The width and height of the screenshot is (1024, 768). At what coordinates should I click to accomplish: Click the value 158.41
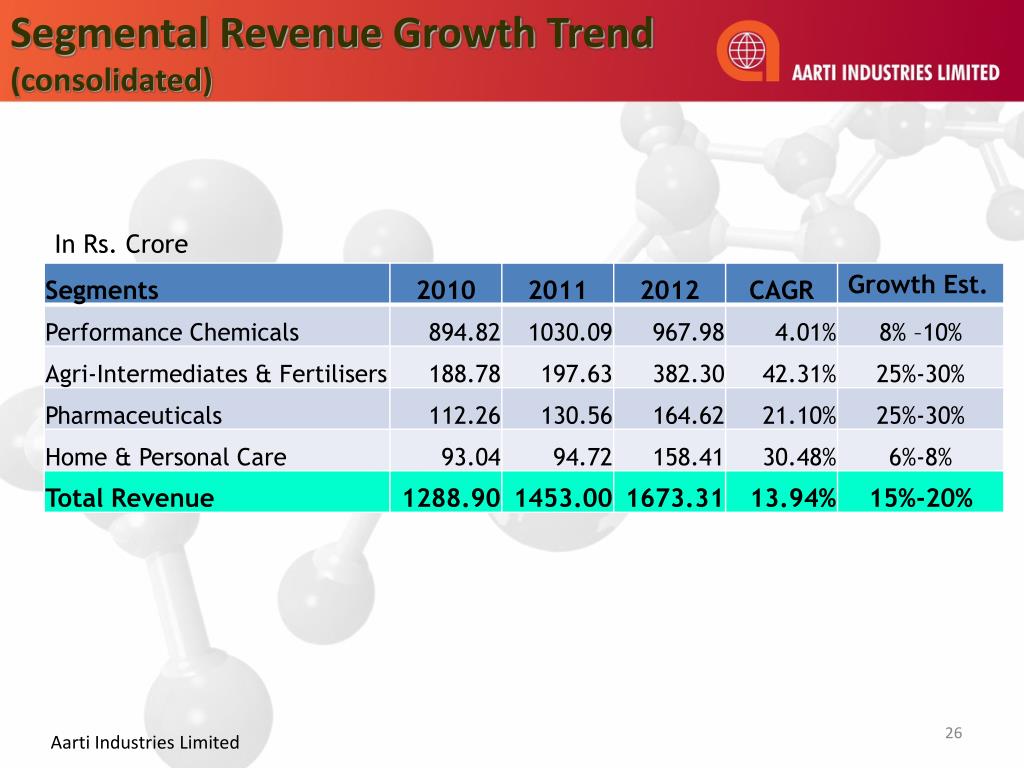click(688, 457)
